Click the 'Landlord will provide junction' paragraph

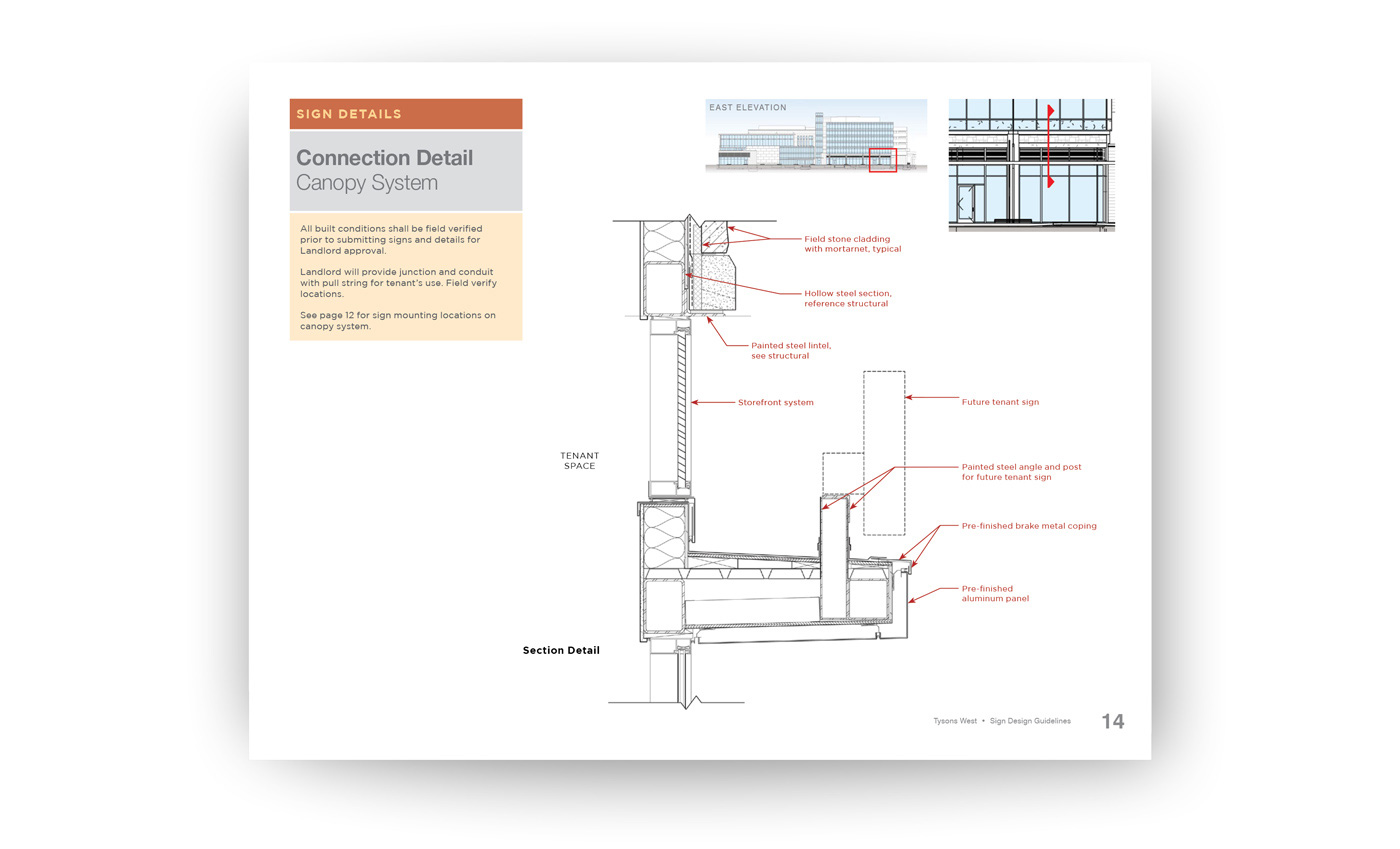pyautogui.click(x=398, y=283)
